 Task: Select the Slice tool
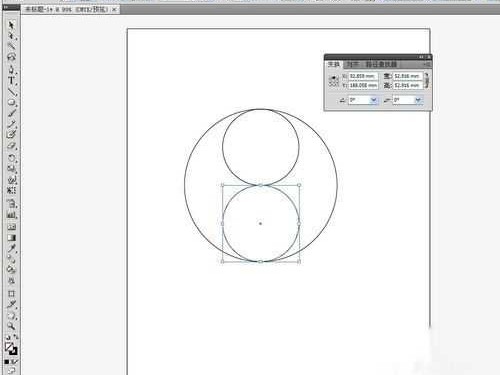click(11, 304)
